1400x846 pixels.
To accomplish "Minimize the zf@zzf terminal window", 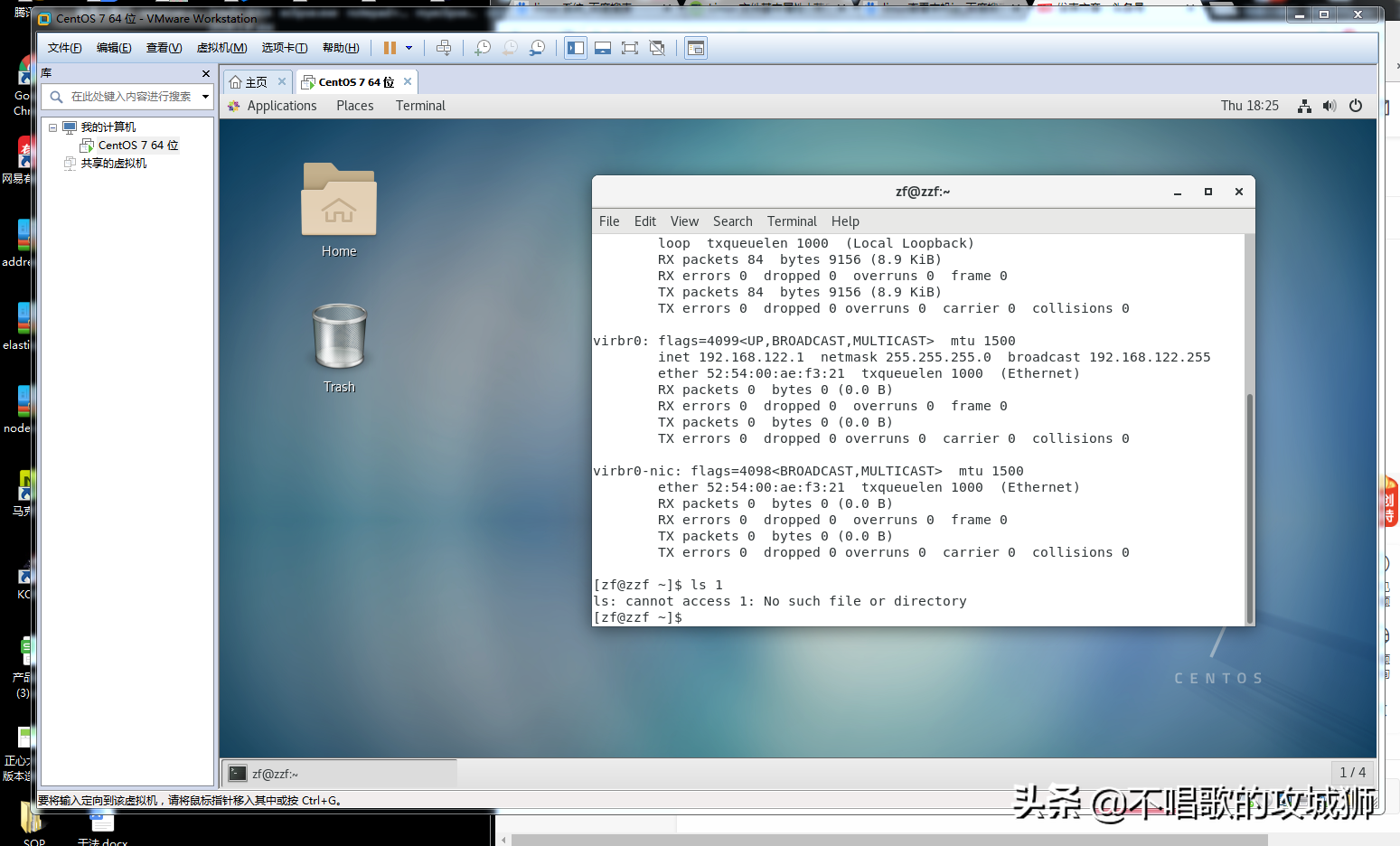I will coord(1178,192).
